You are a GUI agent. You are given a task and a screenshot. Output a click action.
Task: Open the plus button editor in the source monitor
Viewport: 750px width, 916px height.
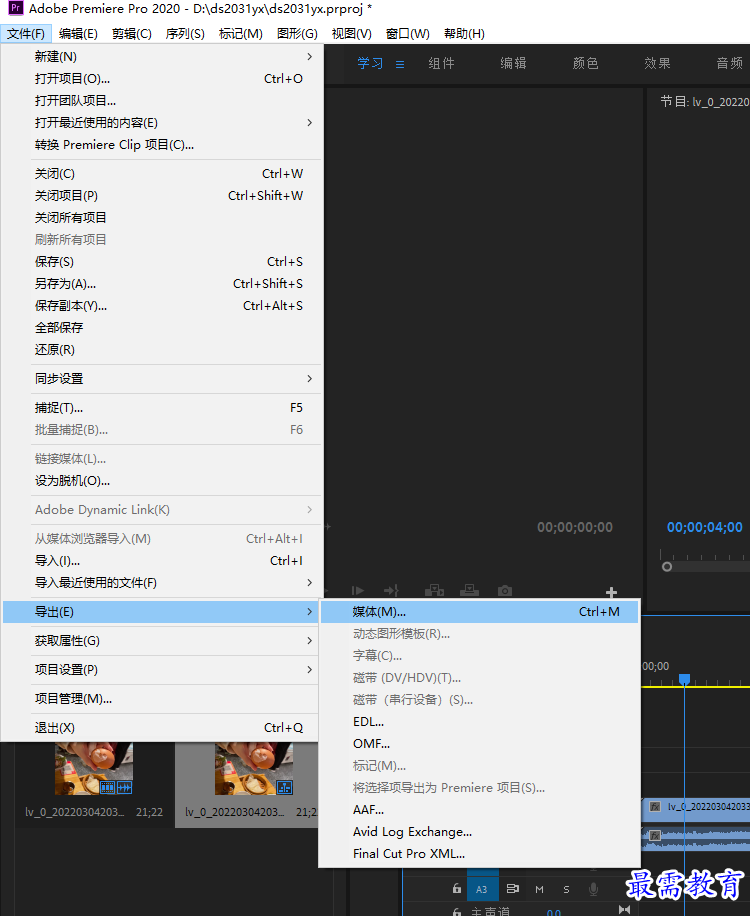(x=611, y=592)
